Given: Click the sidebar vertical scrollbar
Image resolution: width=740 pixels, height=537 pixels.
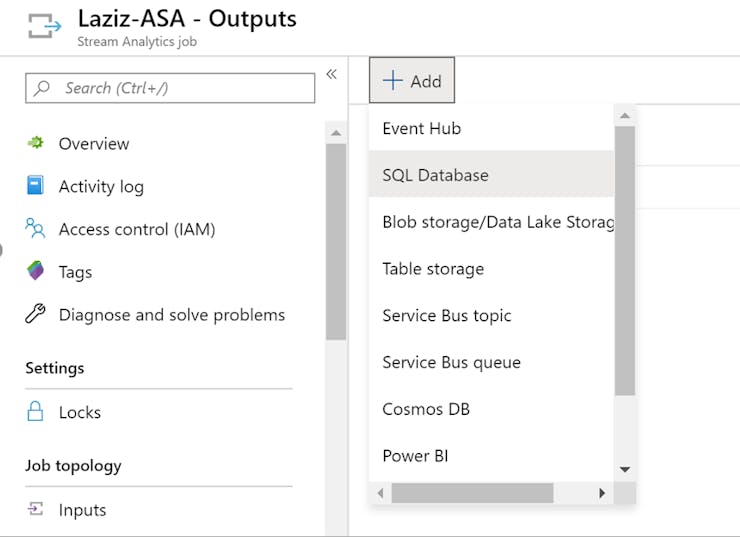Looking at the screenshot, I should (336, 240).
